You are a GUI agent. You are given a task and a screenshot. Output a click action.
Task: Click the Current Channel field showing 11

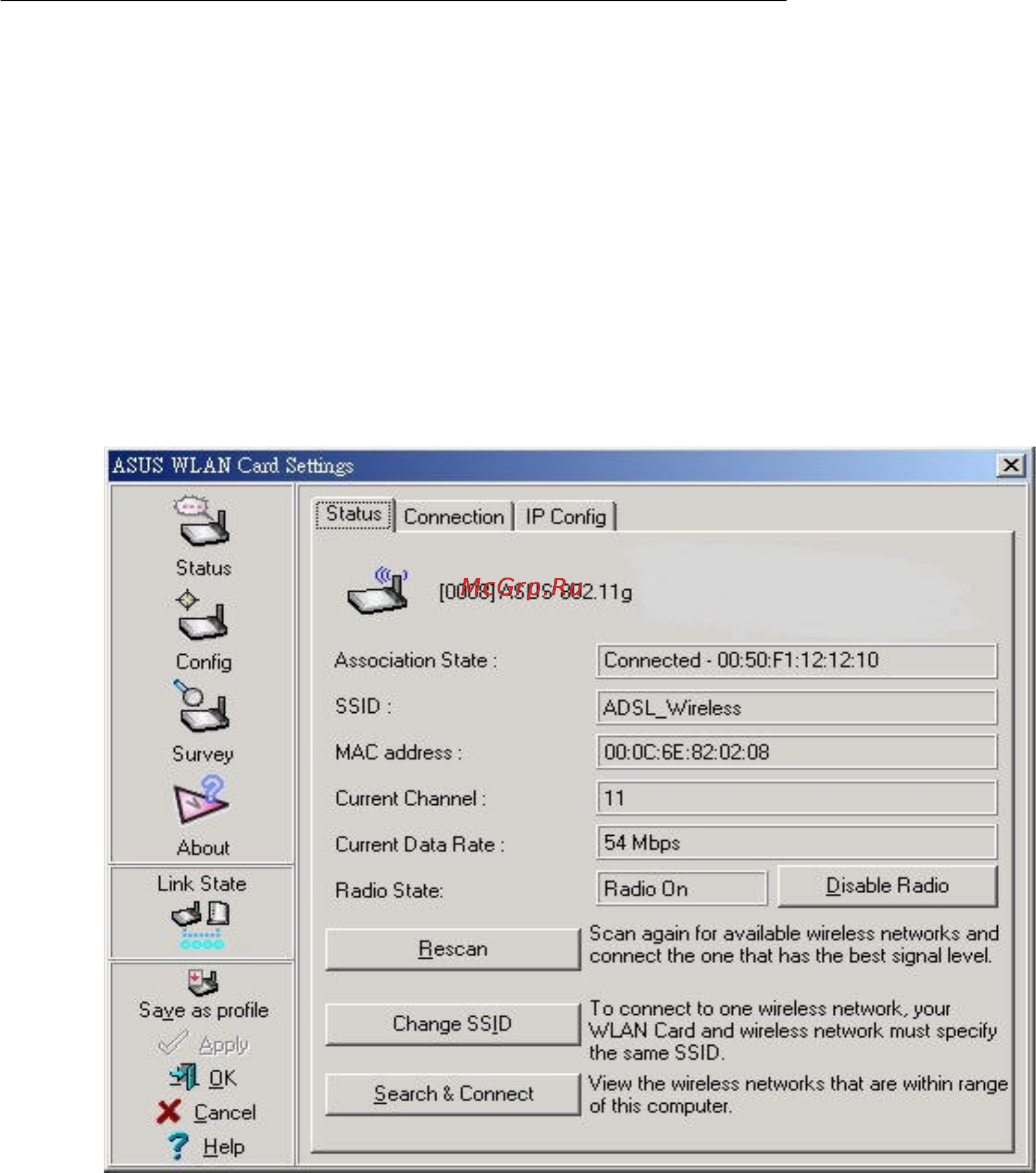(x=796, y=798)
